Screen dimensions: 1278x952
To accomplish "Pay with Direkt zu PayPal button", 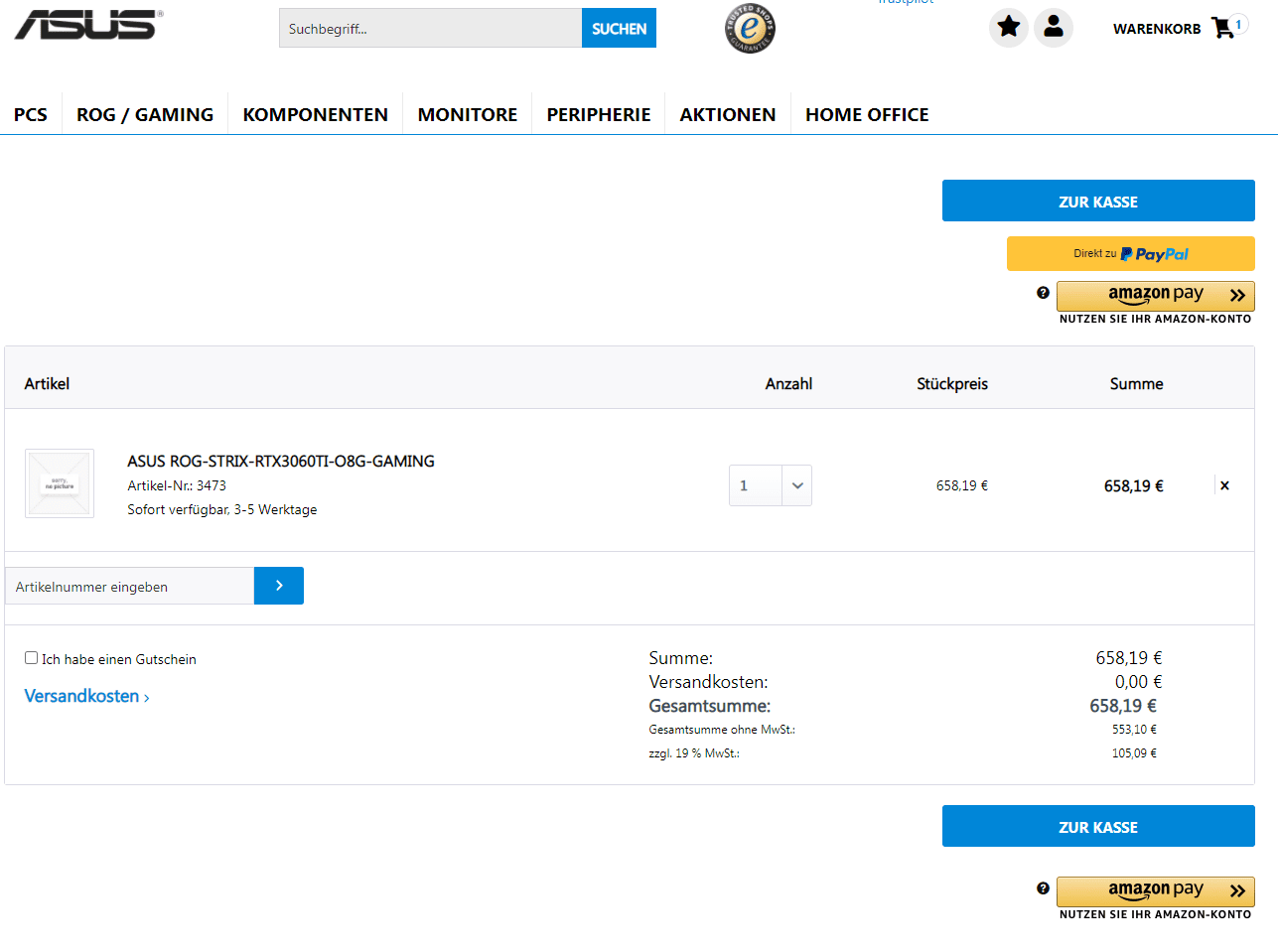I will 1130,253.
